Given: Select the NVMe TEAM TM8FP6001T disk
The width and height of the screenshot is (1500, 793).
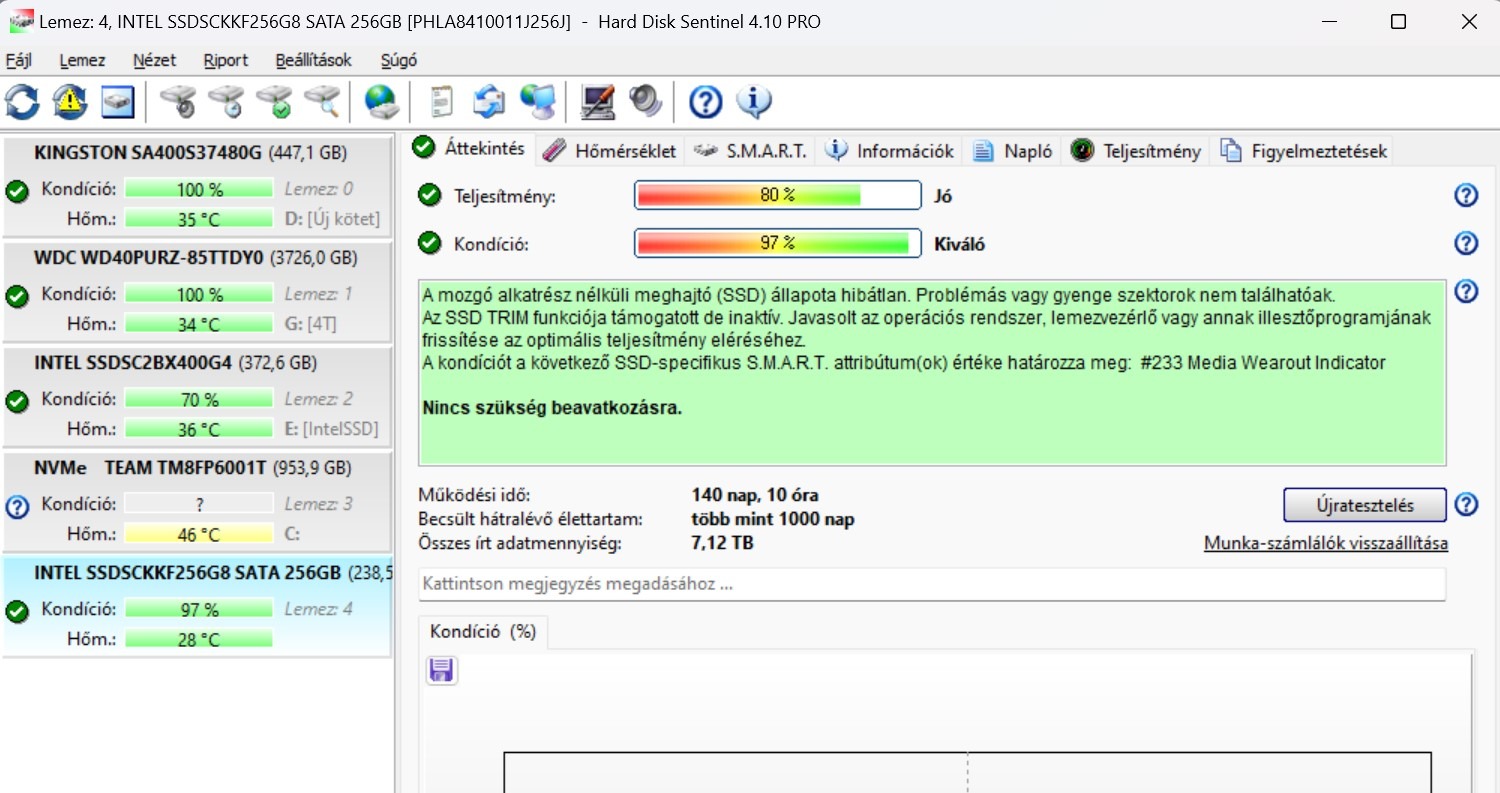Looking at the screenshot, I should click(196, 501).
